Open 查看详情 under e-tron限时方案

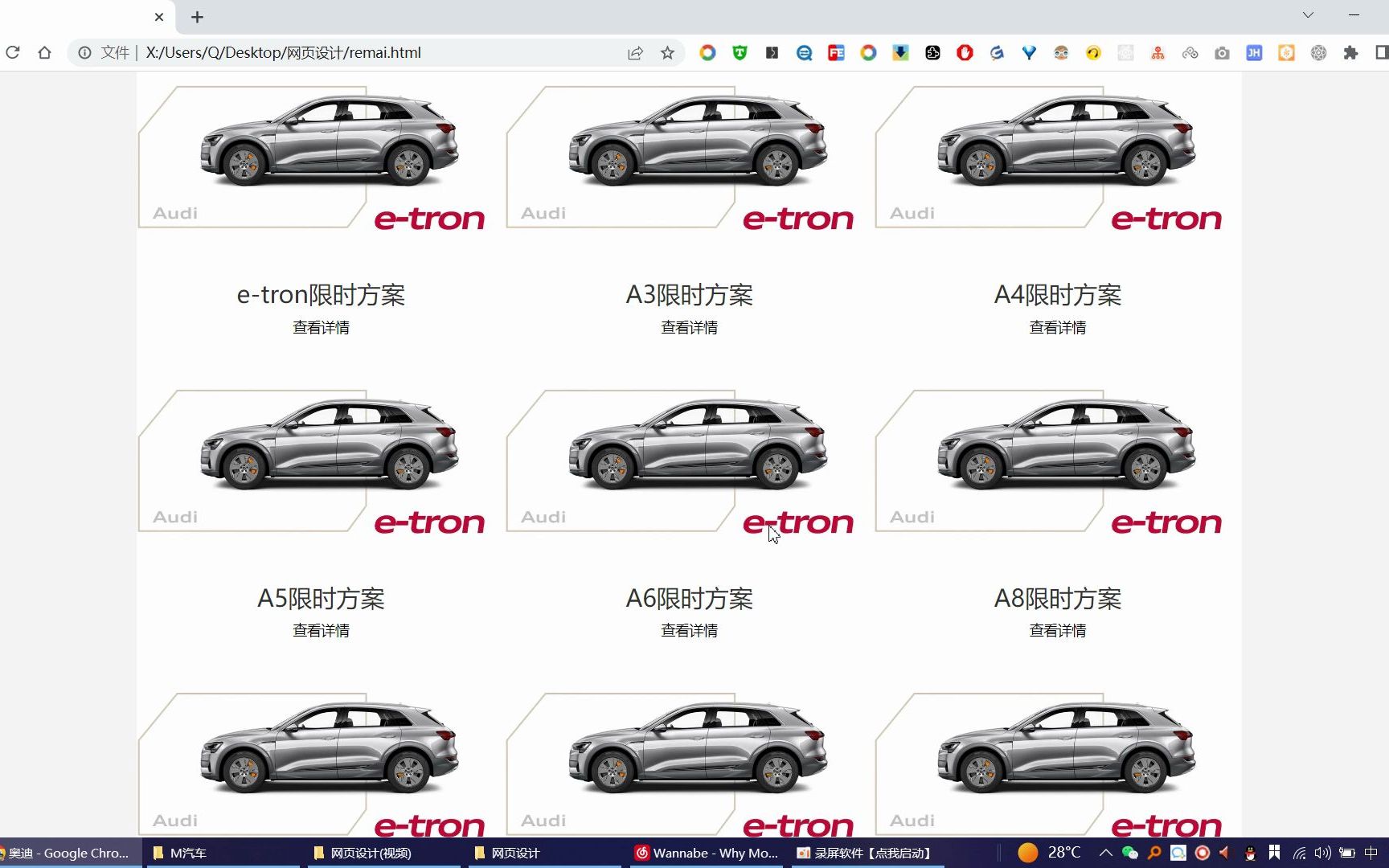tap(321, 328)
